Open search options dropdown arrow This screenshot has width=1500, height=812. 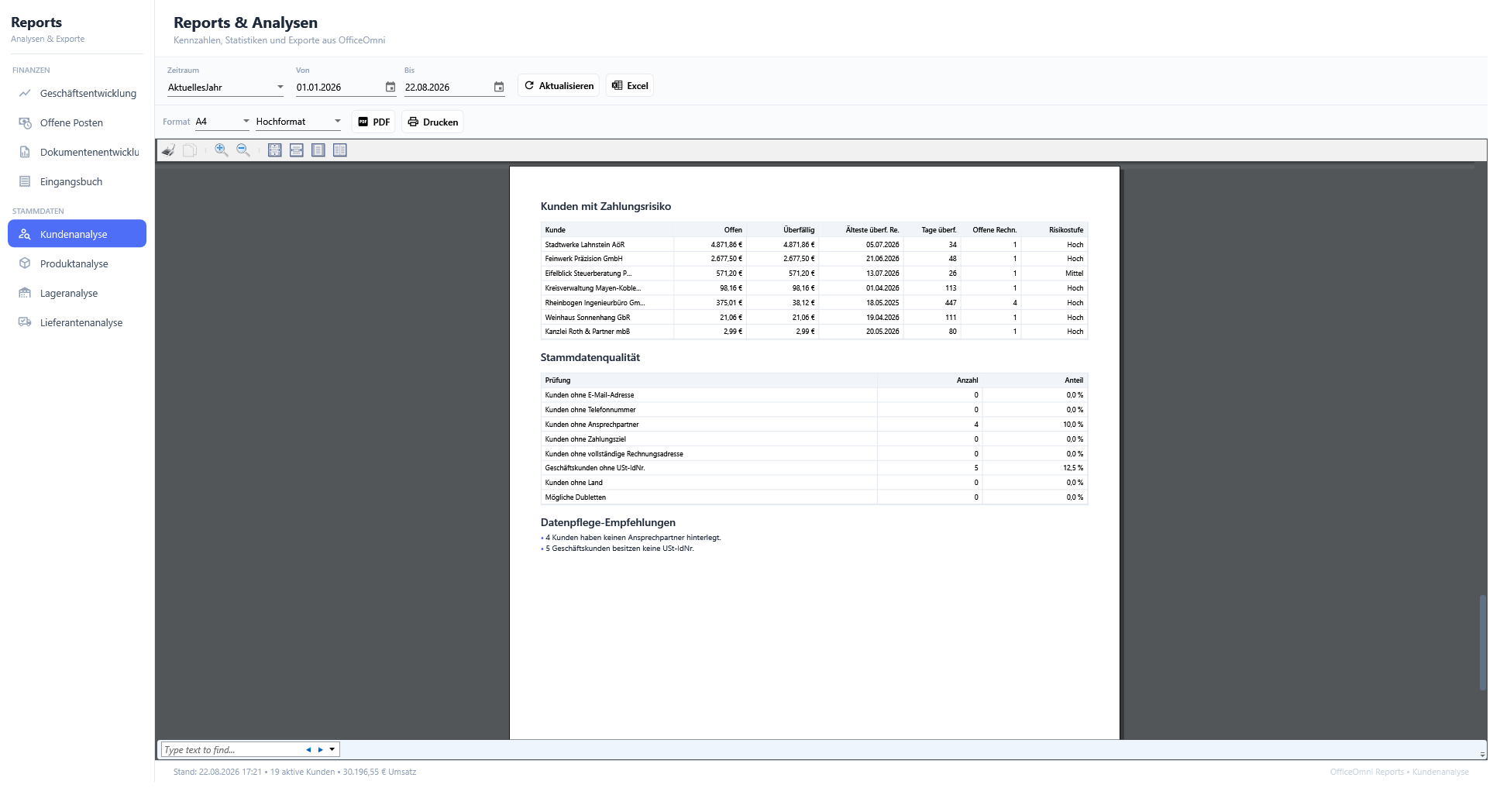332,749
